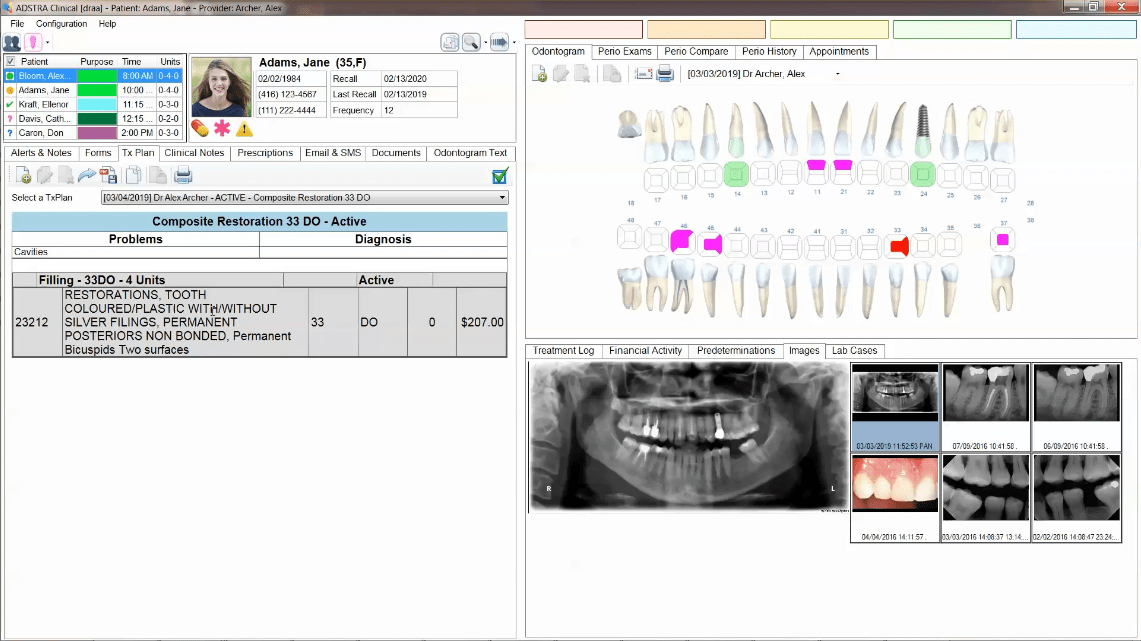Screen dimensions: 1141x641
Task: Save treatment plan as PDF icon
Action: click(x=108, y=175)
